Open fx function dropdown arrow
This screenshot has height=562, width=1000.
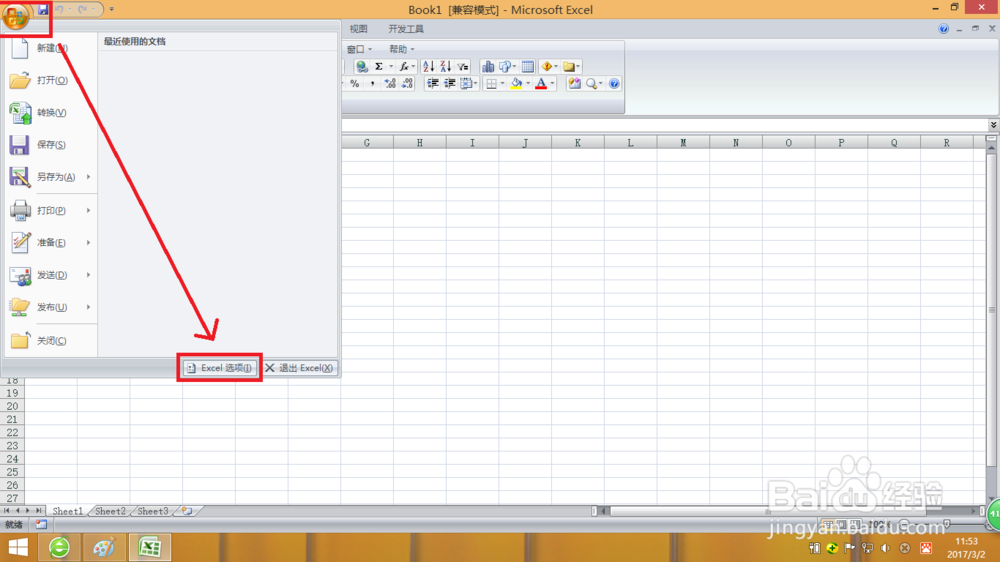point(413,66)
